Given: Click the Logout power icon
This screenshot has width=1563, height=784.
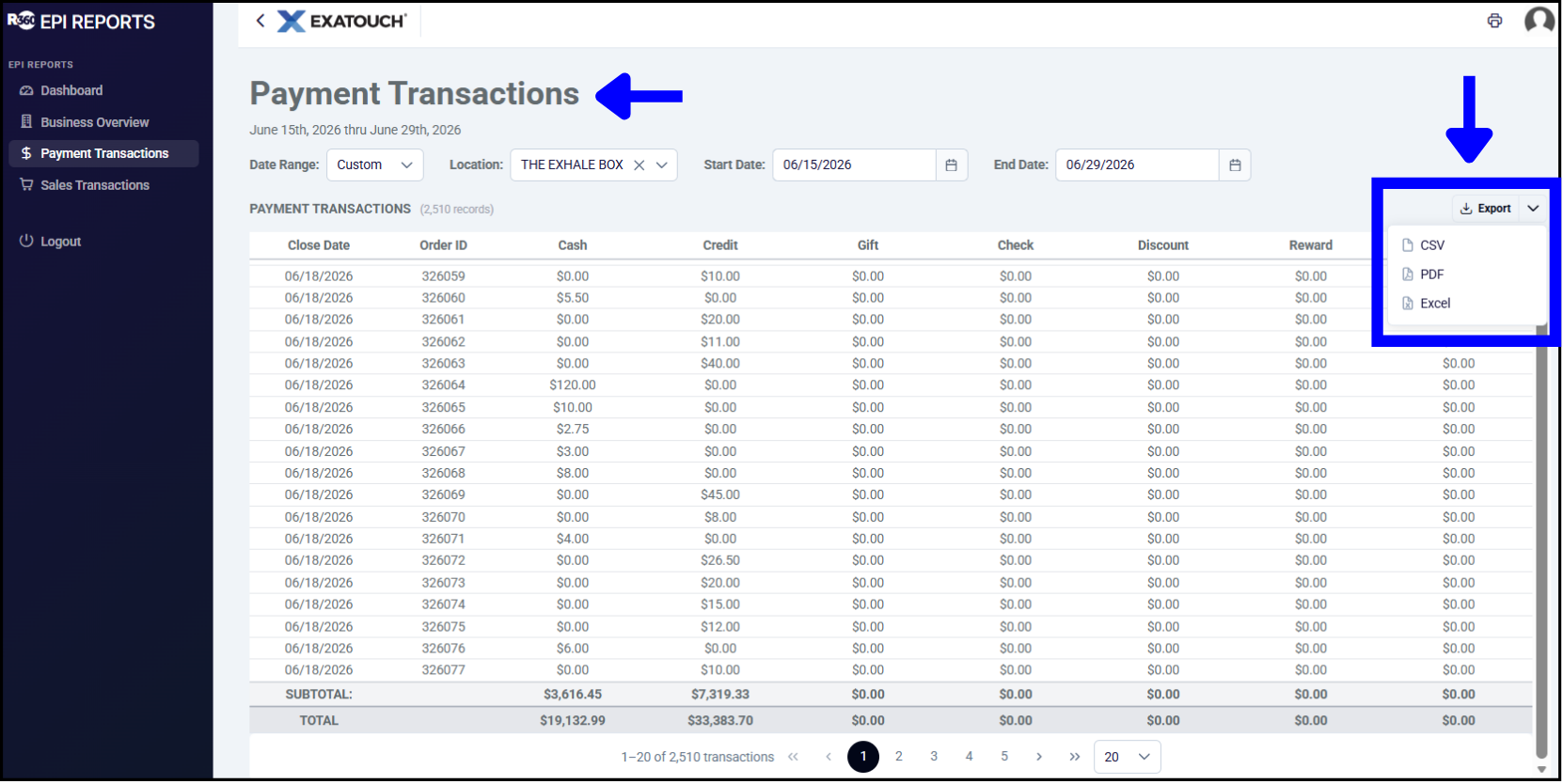Looking at the screenshot, I should (x=26, y=241).
